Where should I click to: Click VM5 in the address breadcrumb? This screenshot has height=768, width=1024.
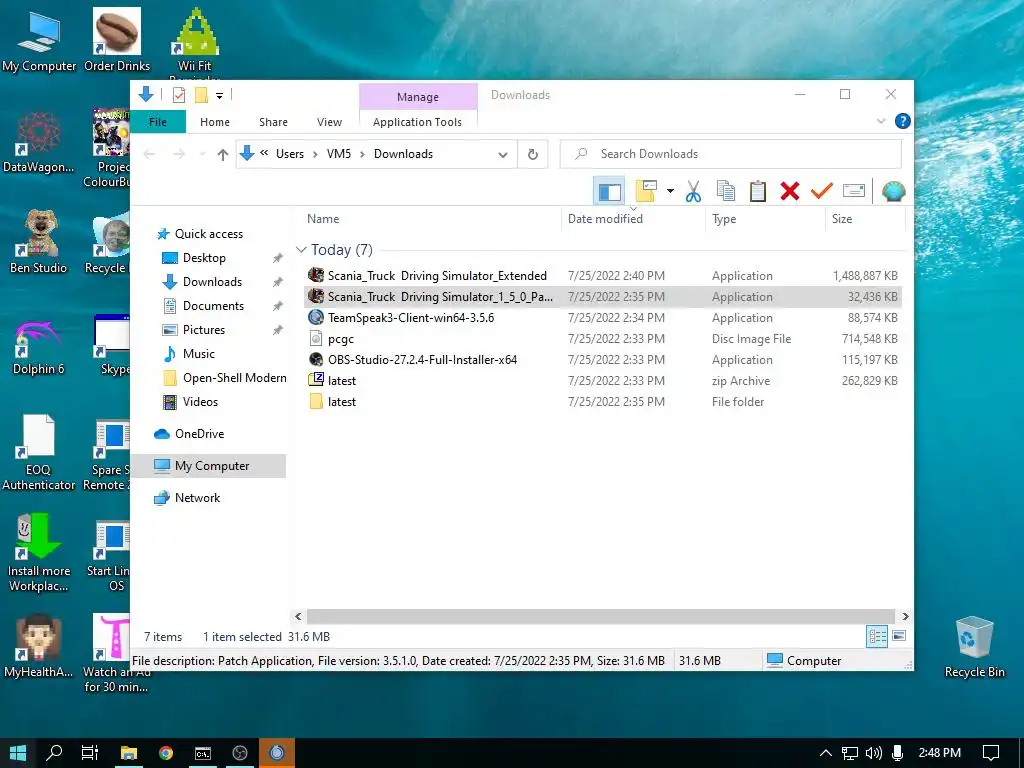click(338, 154)
